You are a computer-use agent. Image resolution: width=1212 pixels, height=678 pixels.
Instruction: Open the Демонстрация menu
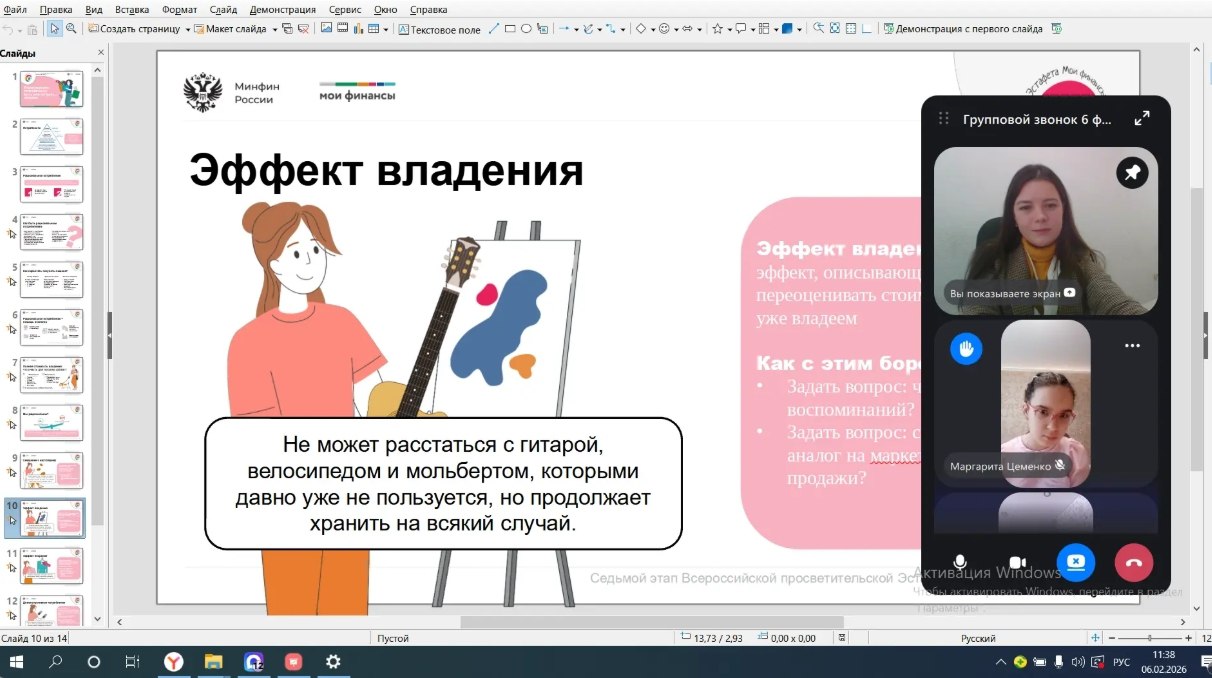point(283,9)
